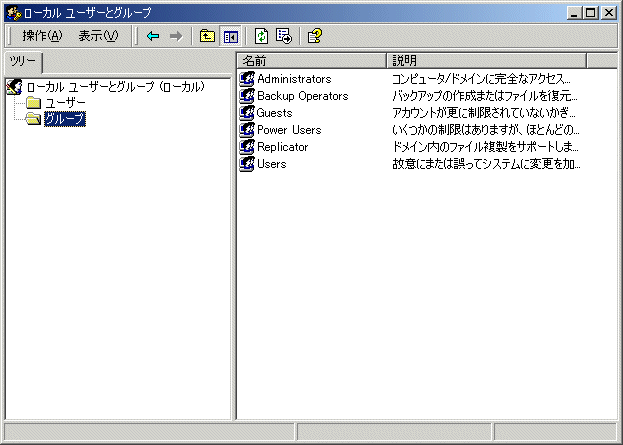
Task: Open the 操作(A) menu
Action: click(42, 36)
